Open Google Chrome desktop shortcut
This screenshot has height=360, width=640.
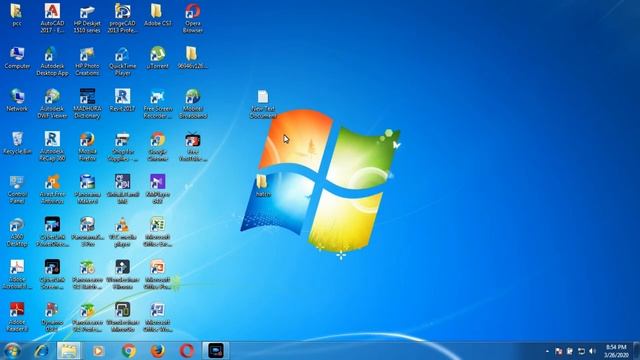[158, 147]
